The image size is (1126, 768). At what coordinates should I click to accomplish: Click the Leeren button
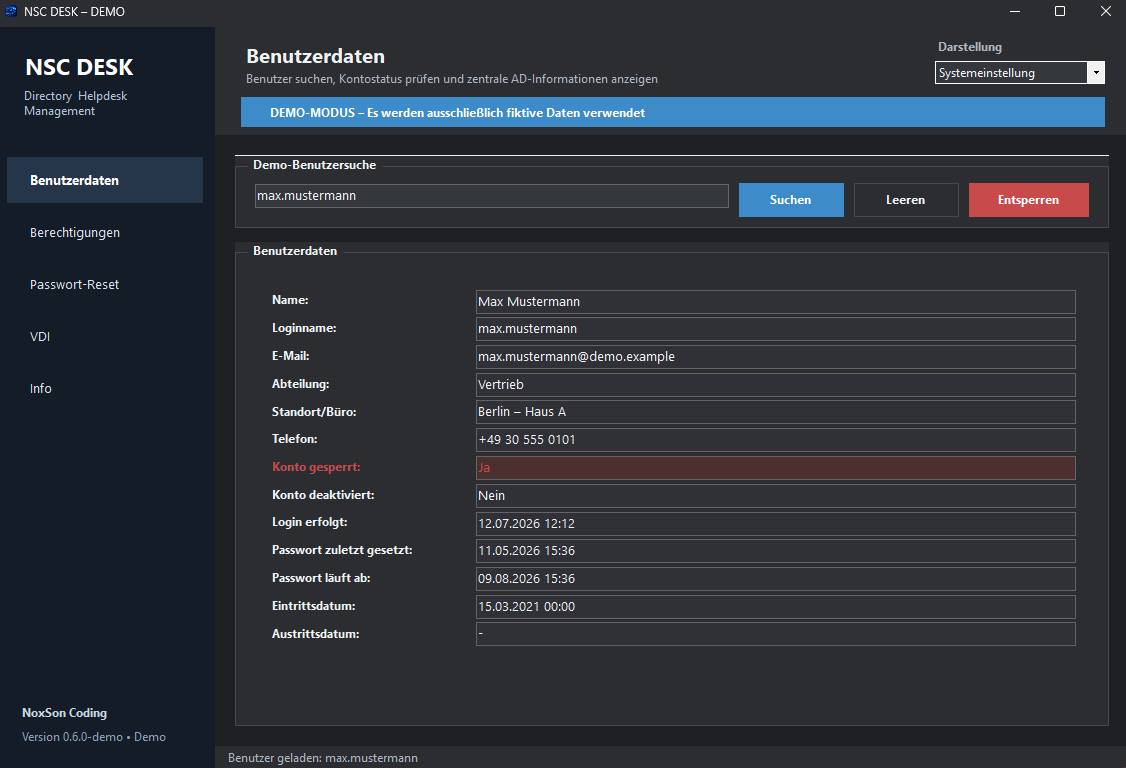click(x=906, y=200)
